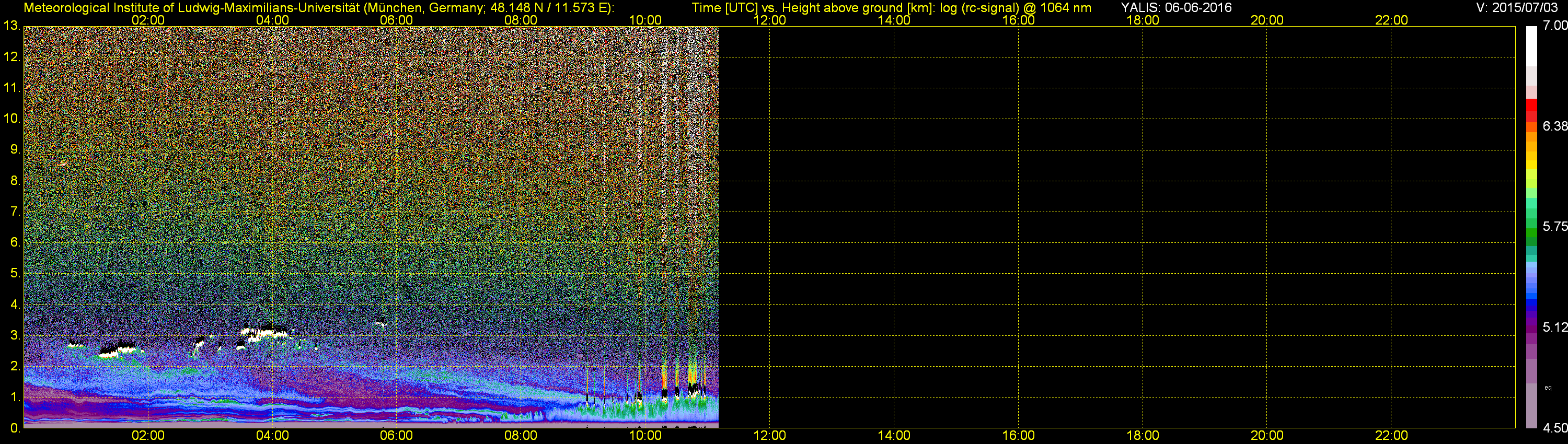Click the small eq label on color bar

pos(1548,388)
